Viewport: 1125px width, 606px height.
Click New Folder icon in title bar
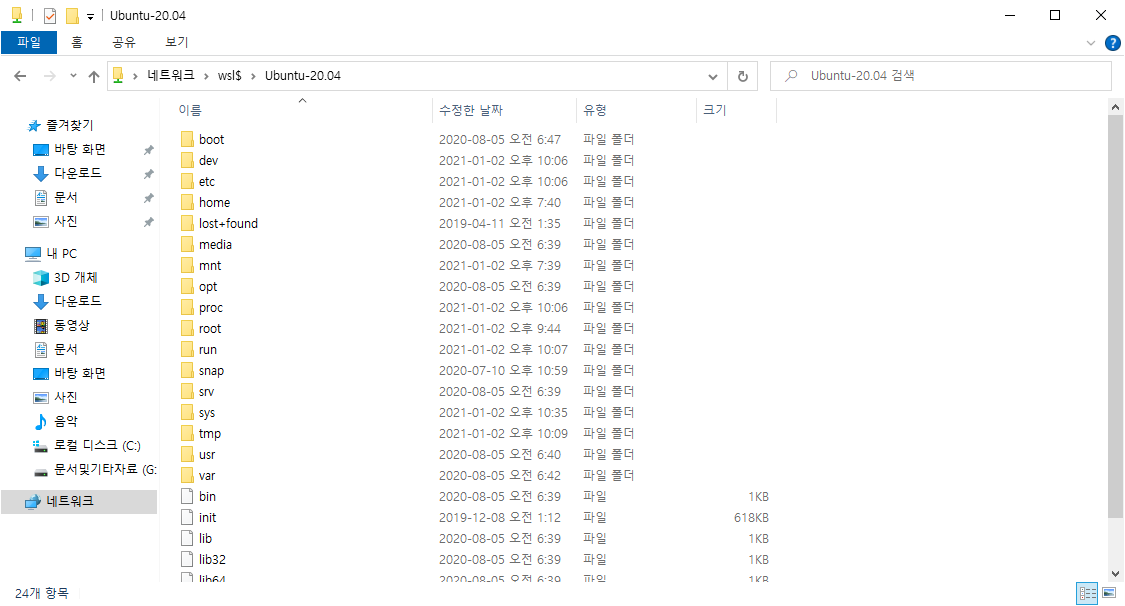tap(72, 15)
